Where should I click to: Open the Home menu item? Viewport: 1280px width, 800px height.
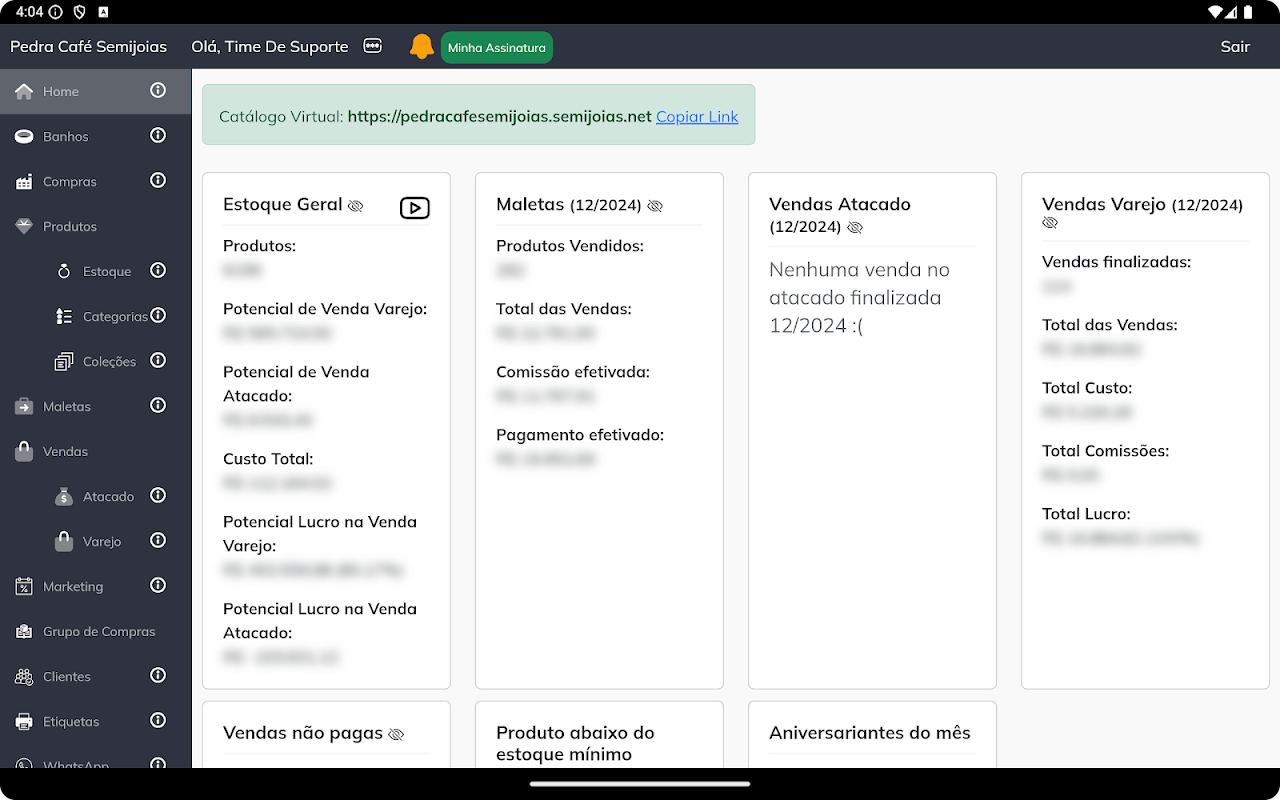(95, 91)
